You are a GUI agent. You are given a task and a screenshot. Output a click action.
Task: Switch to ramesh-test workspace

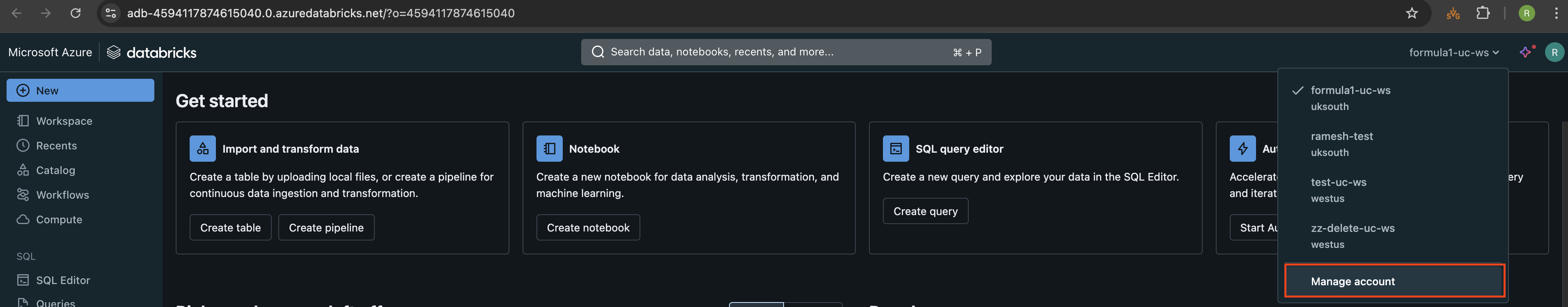pyautogui.click(x=1393, y=144)
